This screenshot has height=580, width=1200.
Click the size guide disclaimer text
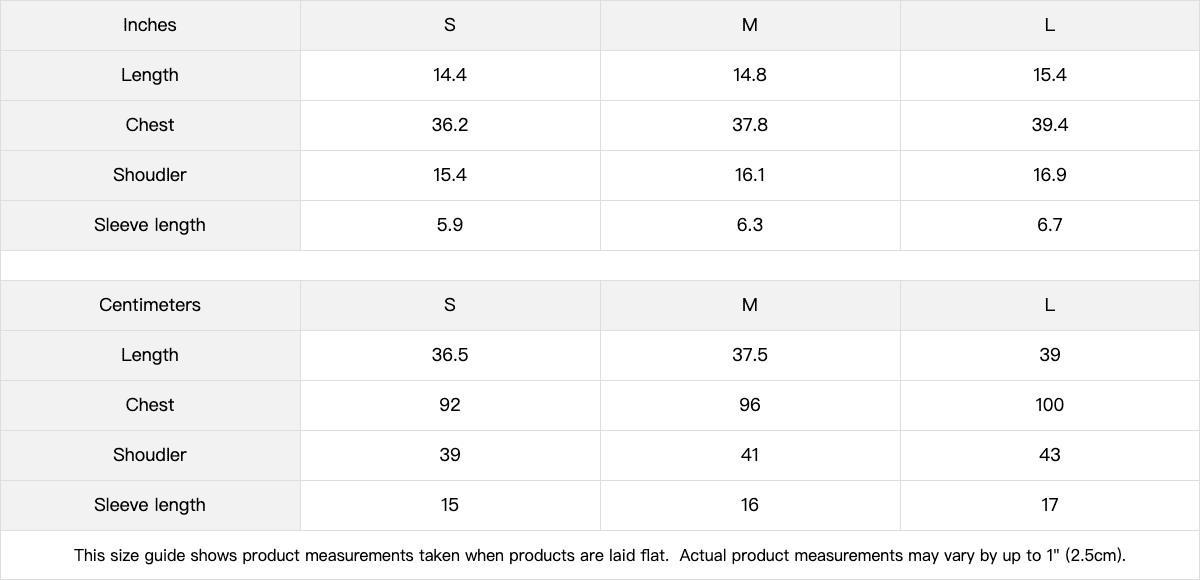click(600, 555)
